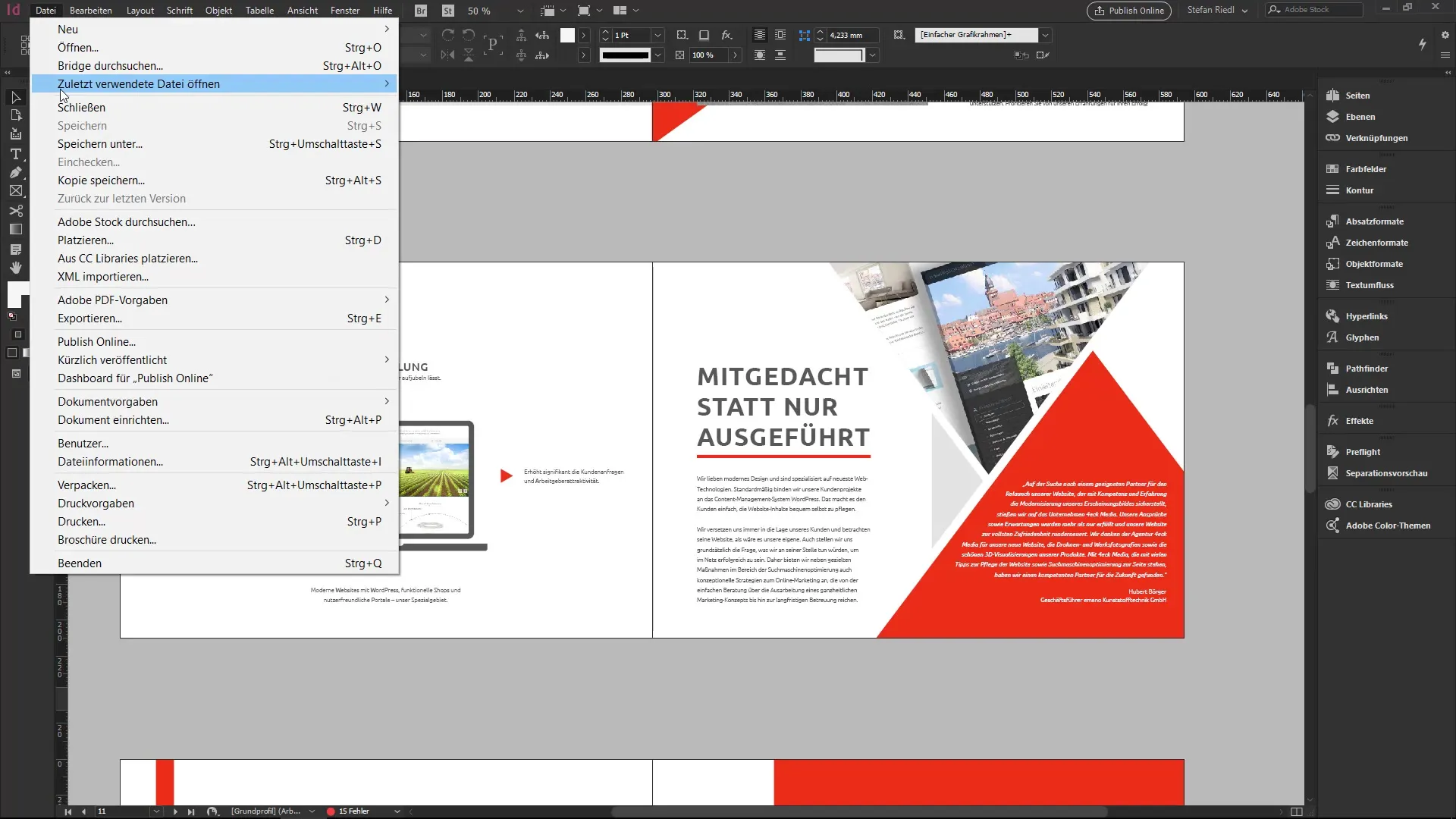Toggle no text wrap option
The height and width of the screenshot is (819, 1456).
click(759, 35)
